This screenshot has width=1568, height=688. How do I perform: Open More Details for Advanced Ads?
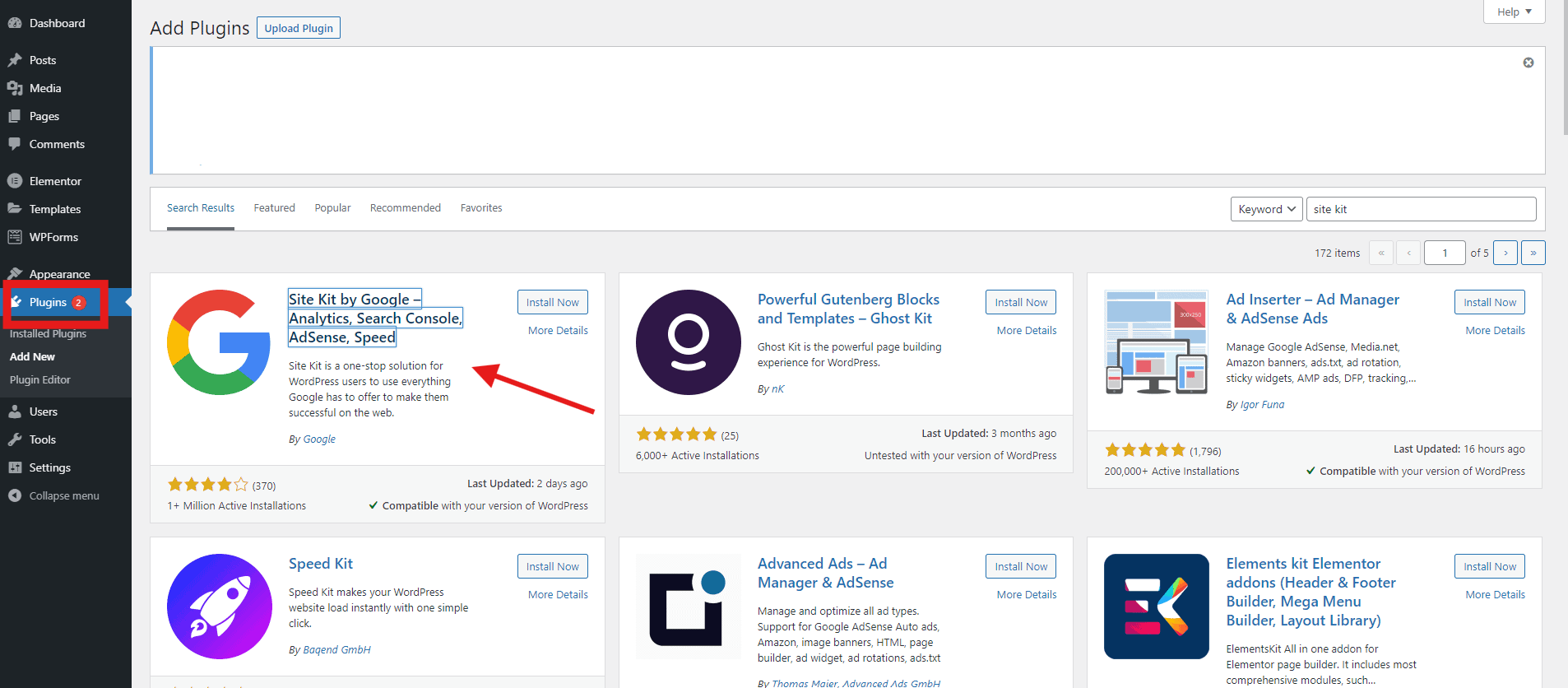(x=1027, y=594)
